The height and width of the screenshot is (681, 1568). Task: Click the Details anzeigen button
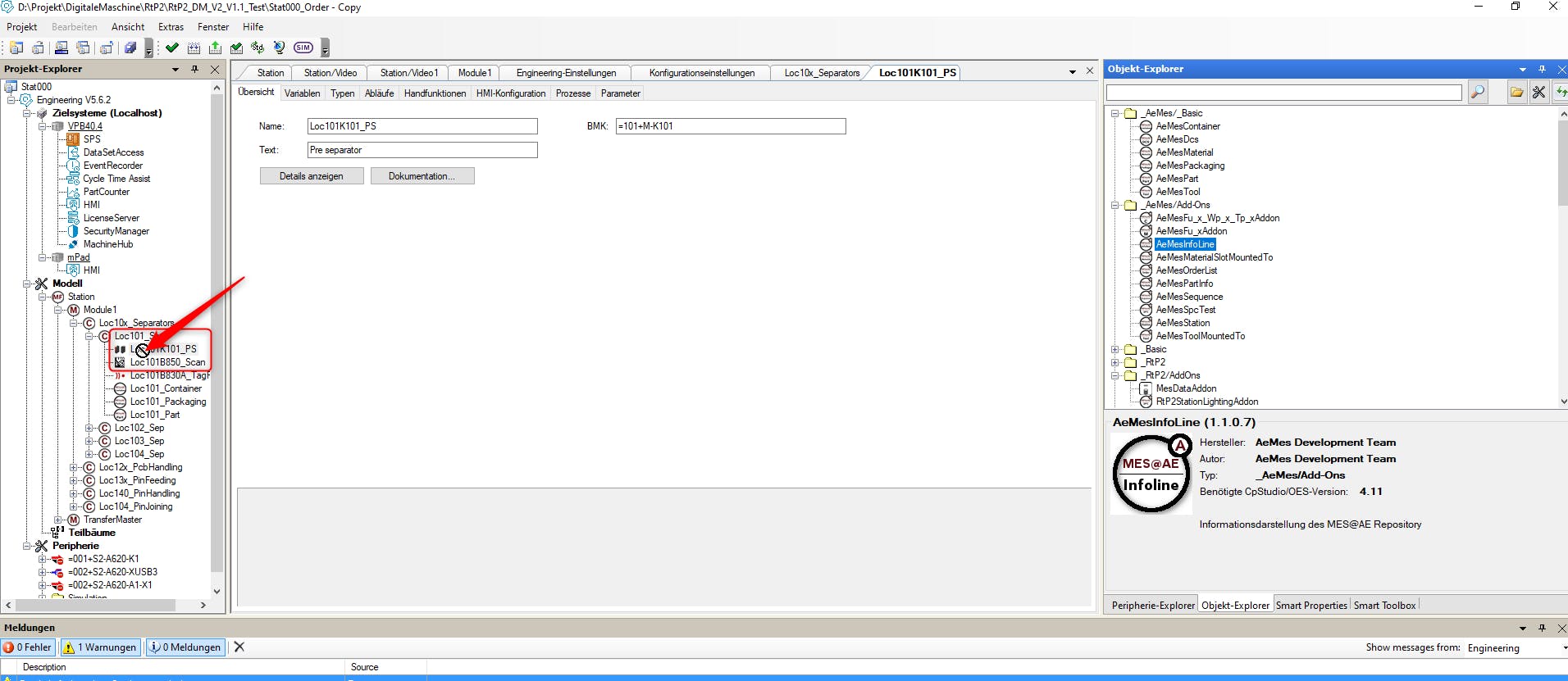[x=311, y=176]
